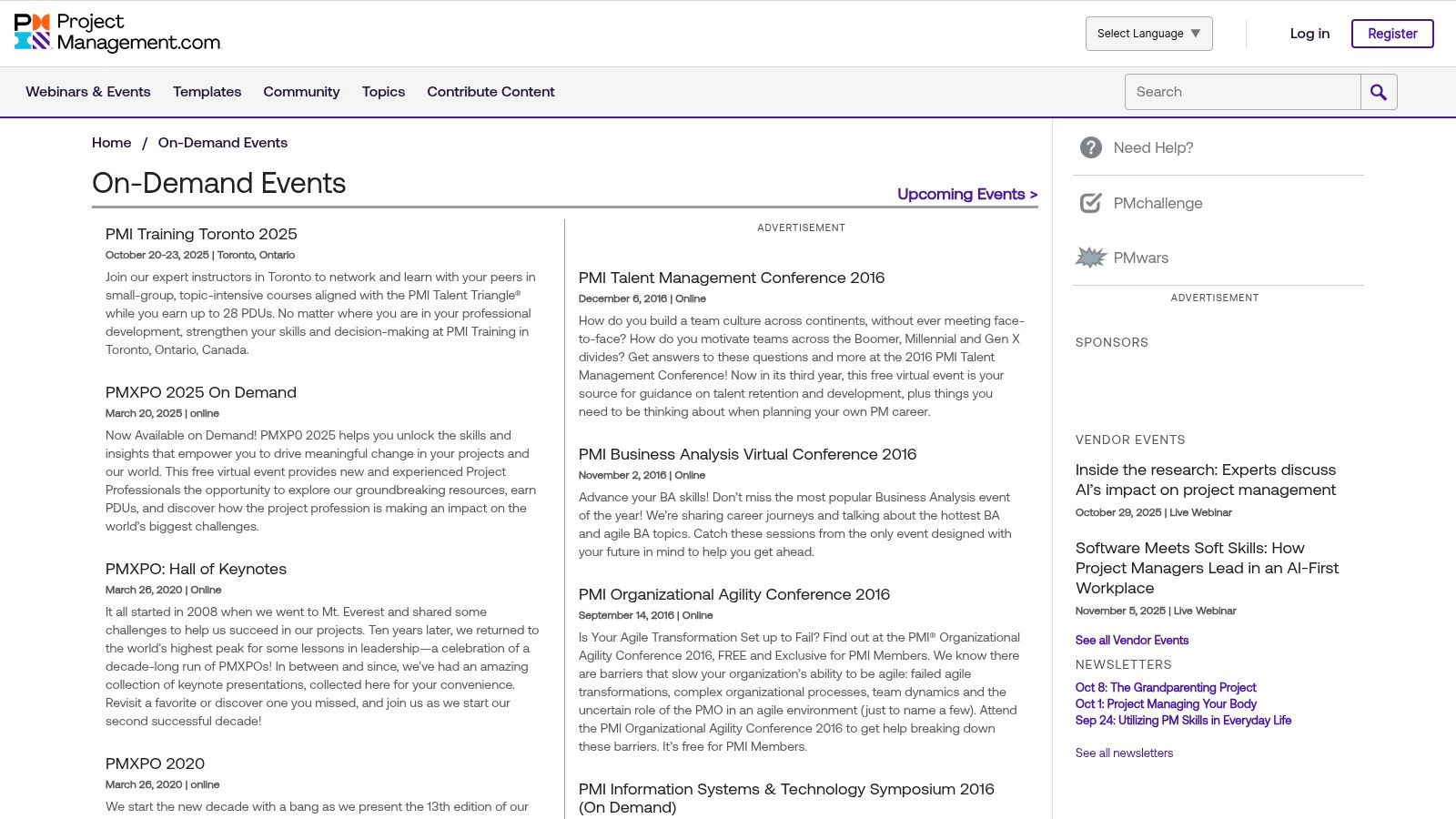The width and height of the screenshot is (1456, 819).
Task: Select the PMchallenge checkmark icon
Action: click(x=1090, y=203)
